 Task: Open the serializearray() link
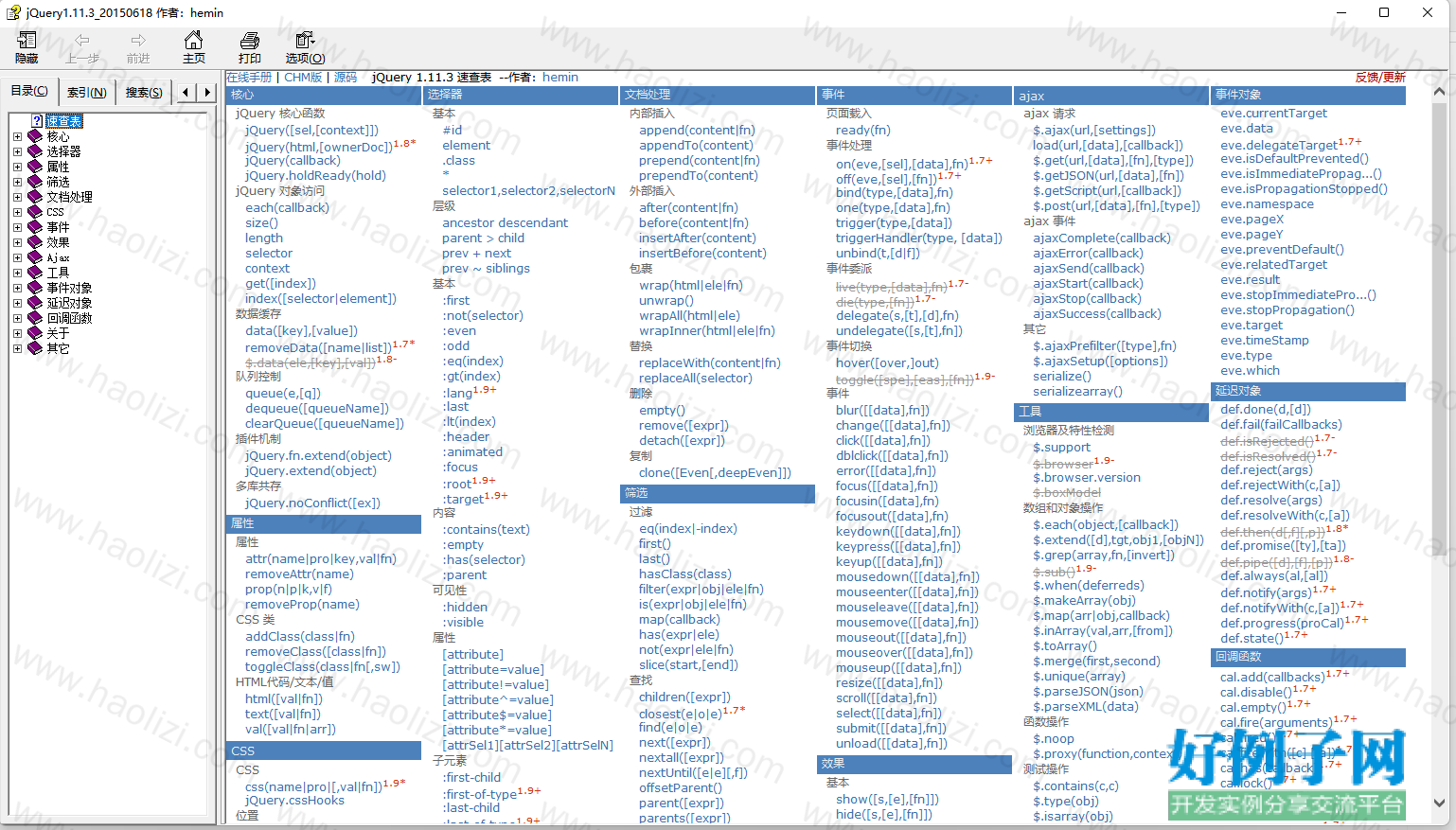tap(1077, 391)
